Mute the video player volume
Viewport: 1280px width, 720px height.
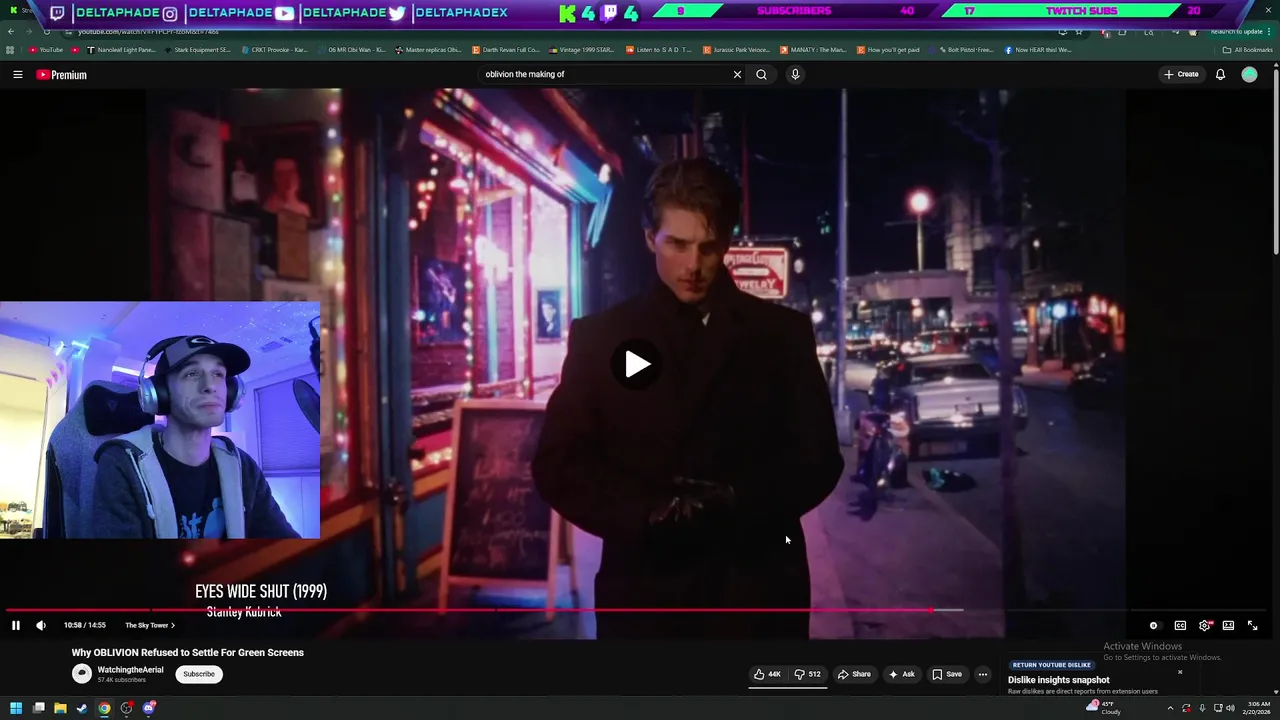click(41, 625)
